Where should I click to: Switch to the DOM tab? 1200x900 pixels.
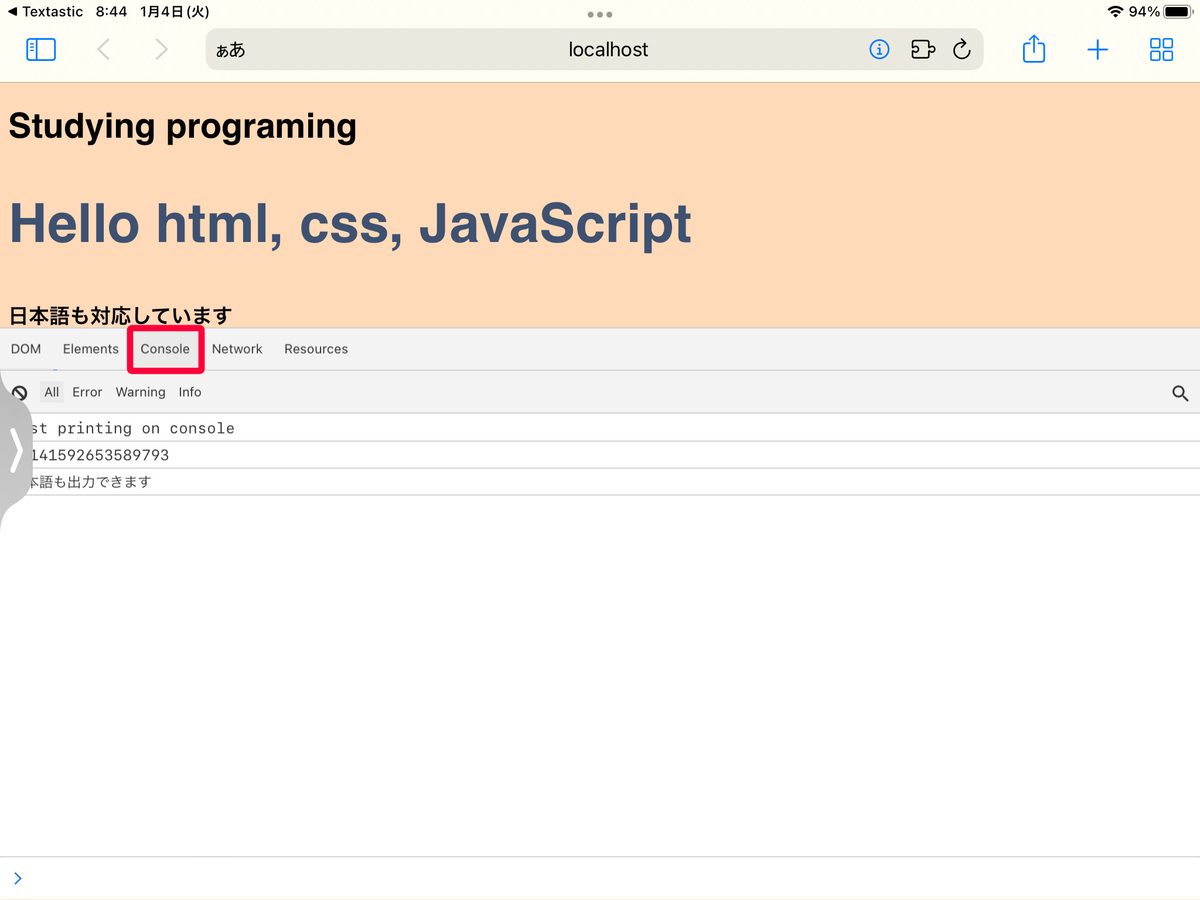click(26, 349)
